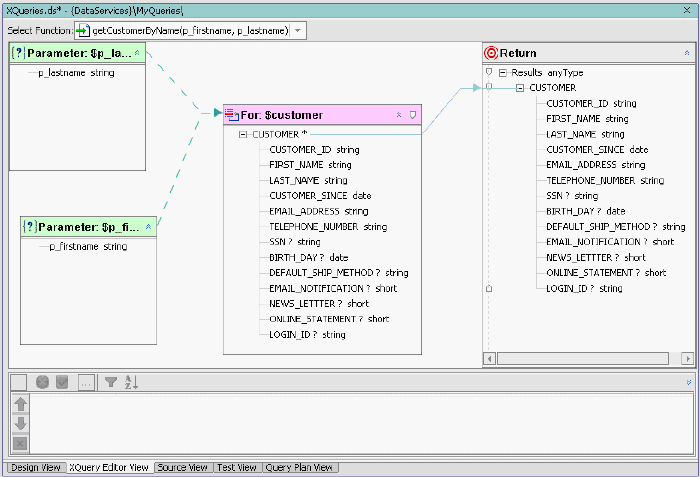Click the marker beside Return CUSTOMER row
The height and width of the screenshot is (477, 700).
click(x=489, y=87)
